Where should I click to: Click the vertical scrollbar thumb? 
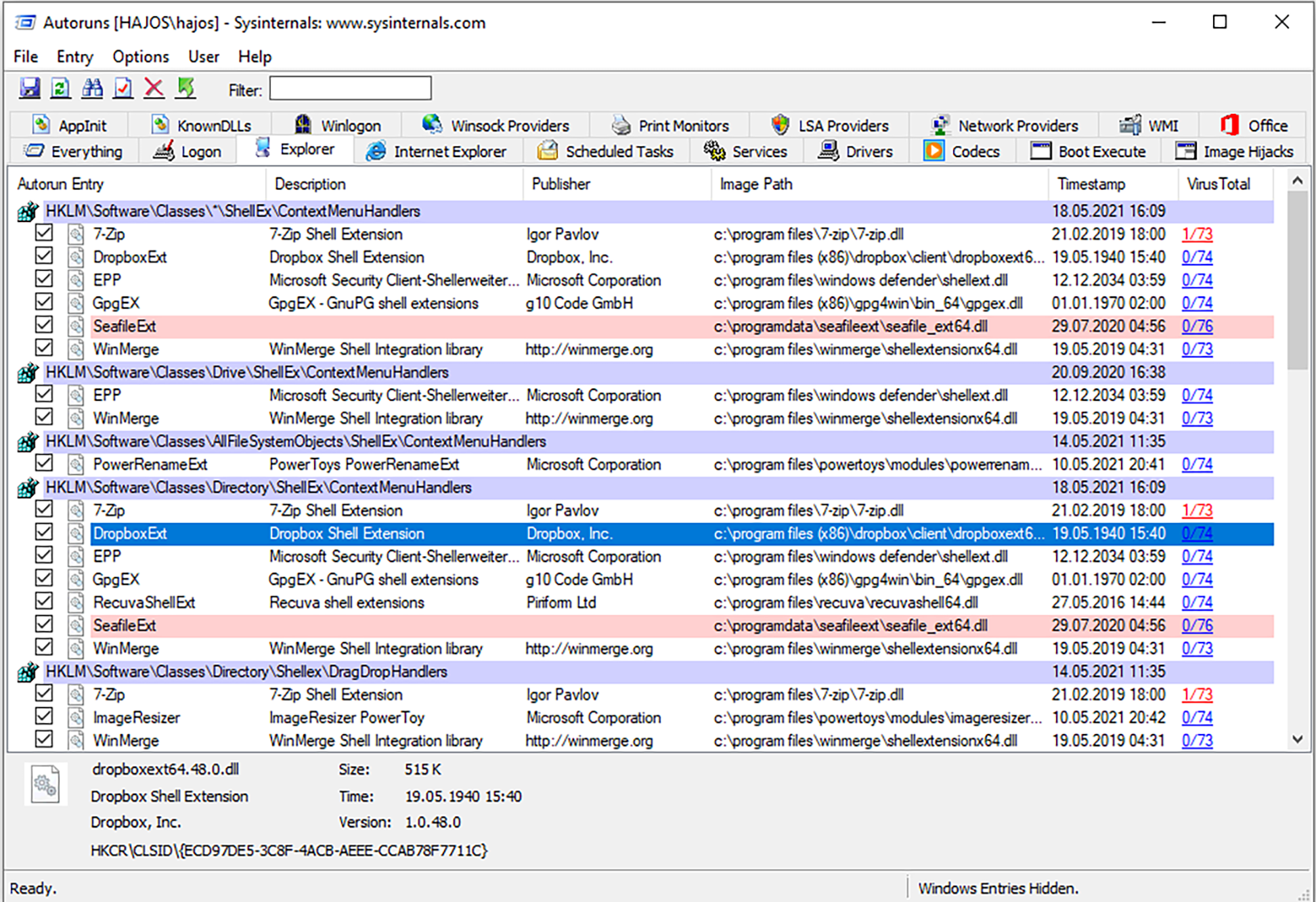pos(1297,279)
